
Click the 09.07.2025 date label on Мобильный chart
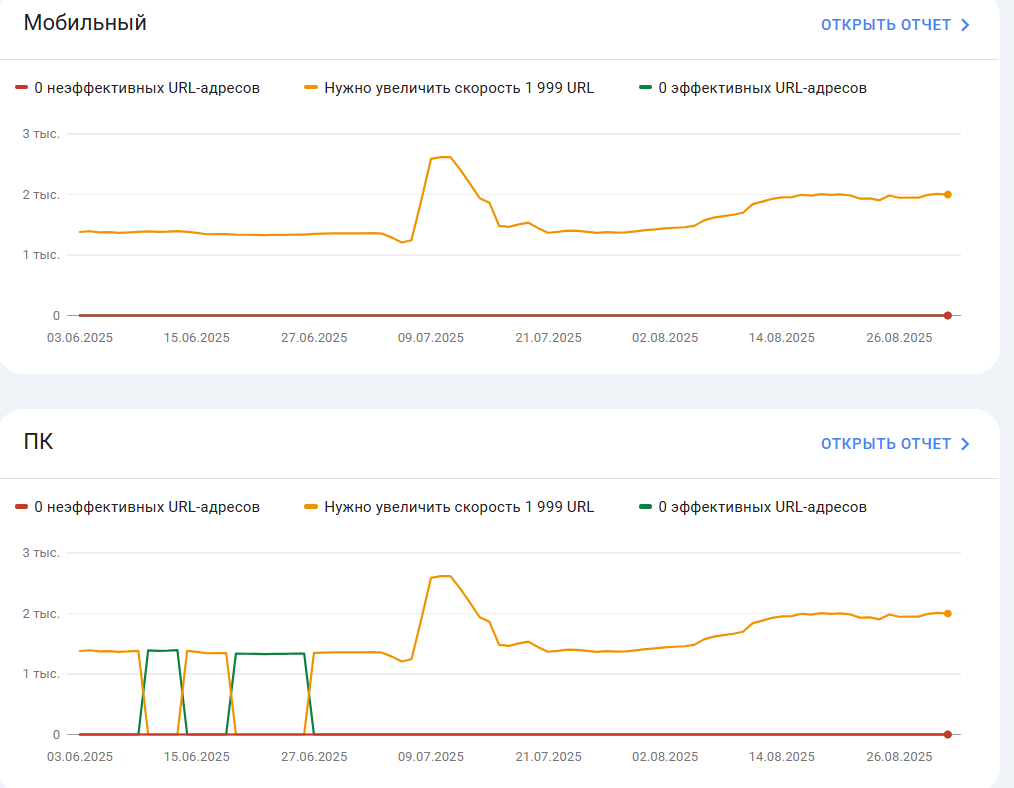coord(431,337)
